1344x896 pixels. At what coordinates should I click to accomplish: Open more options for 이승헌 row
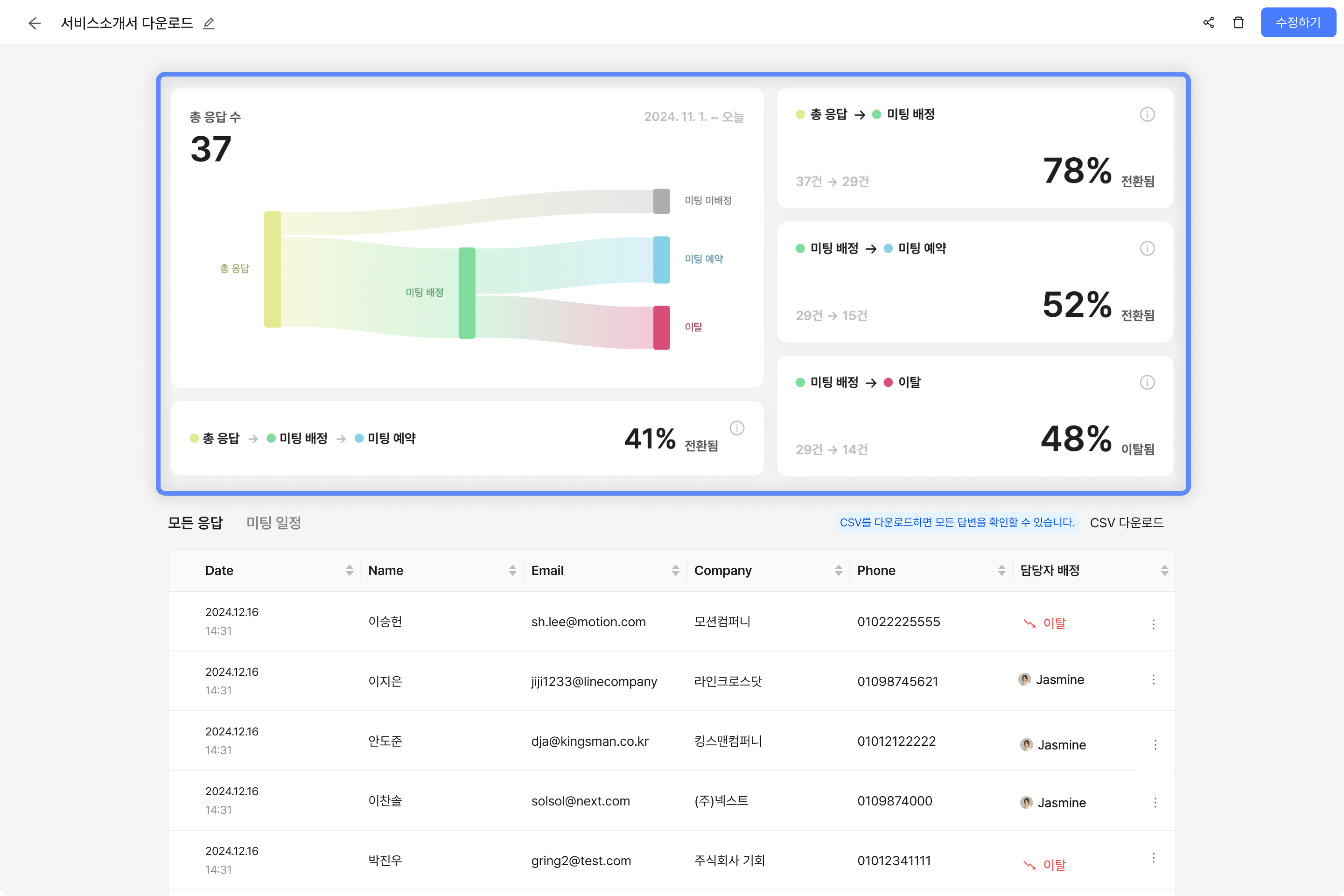pyautogui.click(x=1153, y=624)
